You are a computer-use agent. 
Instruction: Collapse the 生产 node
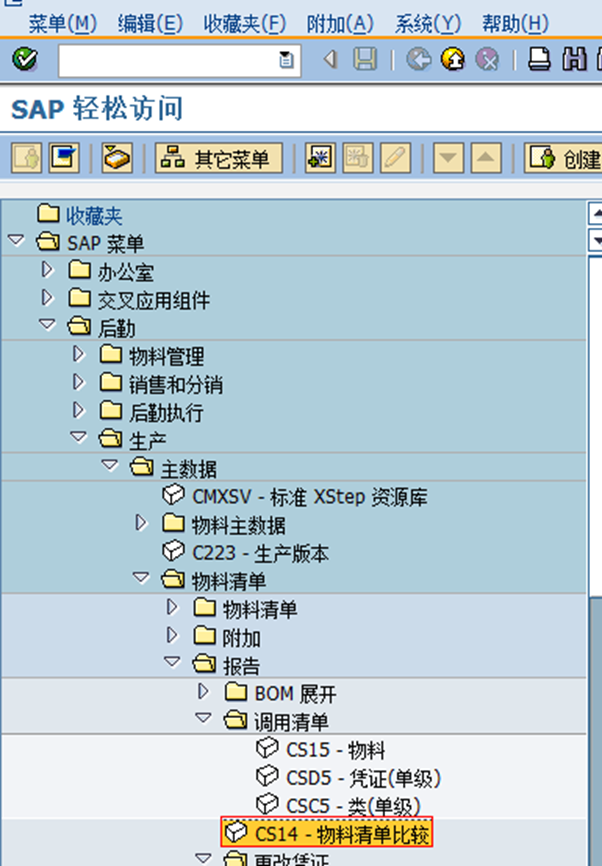click(79, 438)
